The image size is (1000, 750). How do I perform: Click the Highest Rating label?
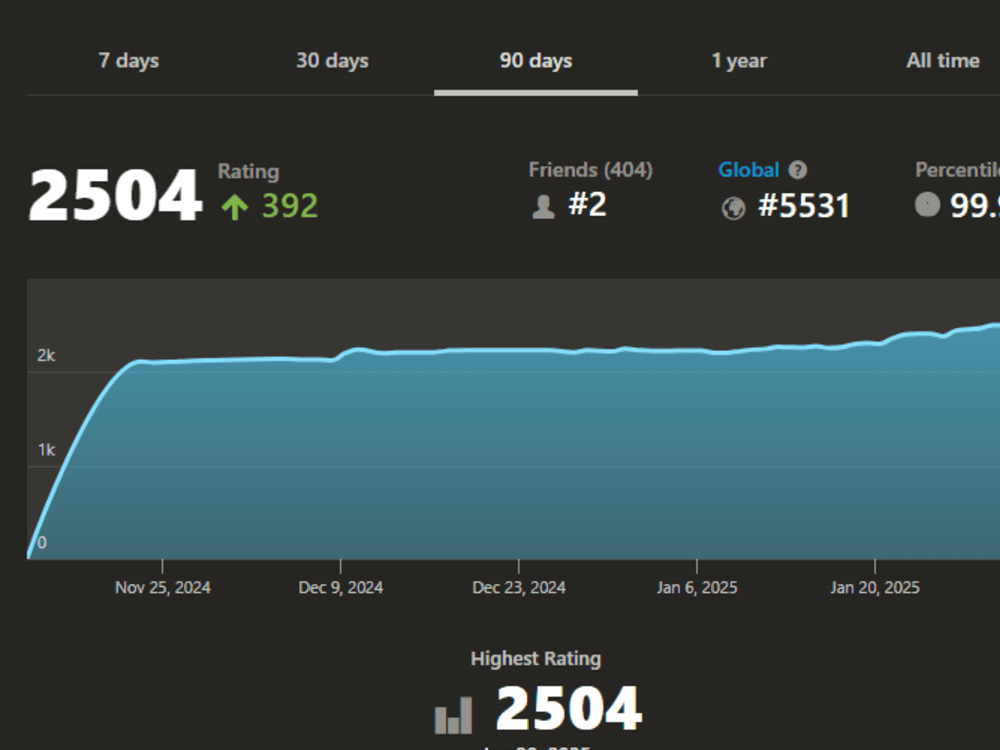[x=536, y=658]
